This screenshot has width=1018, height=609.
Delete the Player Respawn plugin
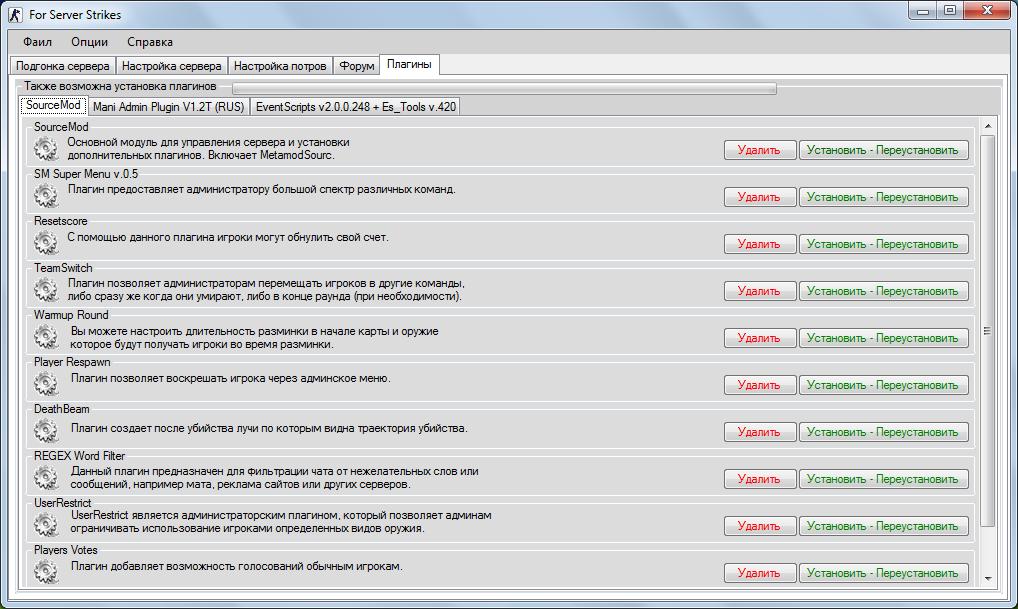point(760,385)
